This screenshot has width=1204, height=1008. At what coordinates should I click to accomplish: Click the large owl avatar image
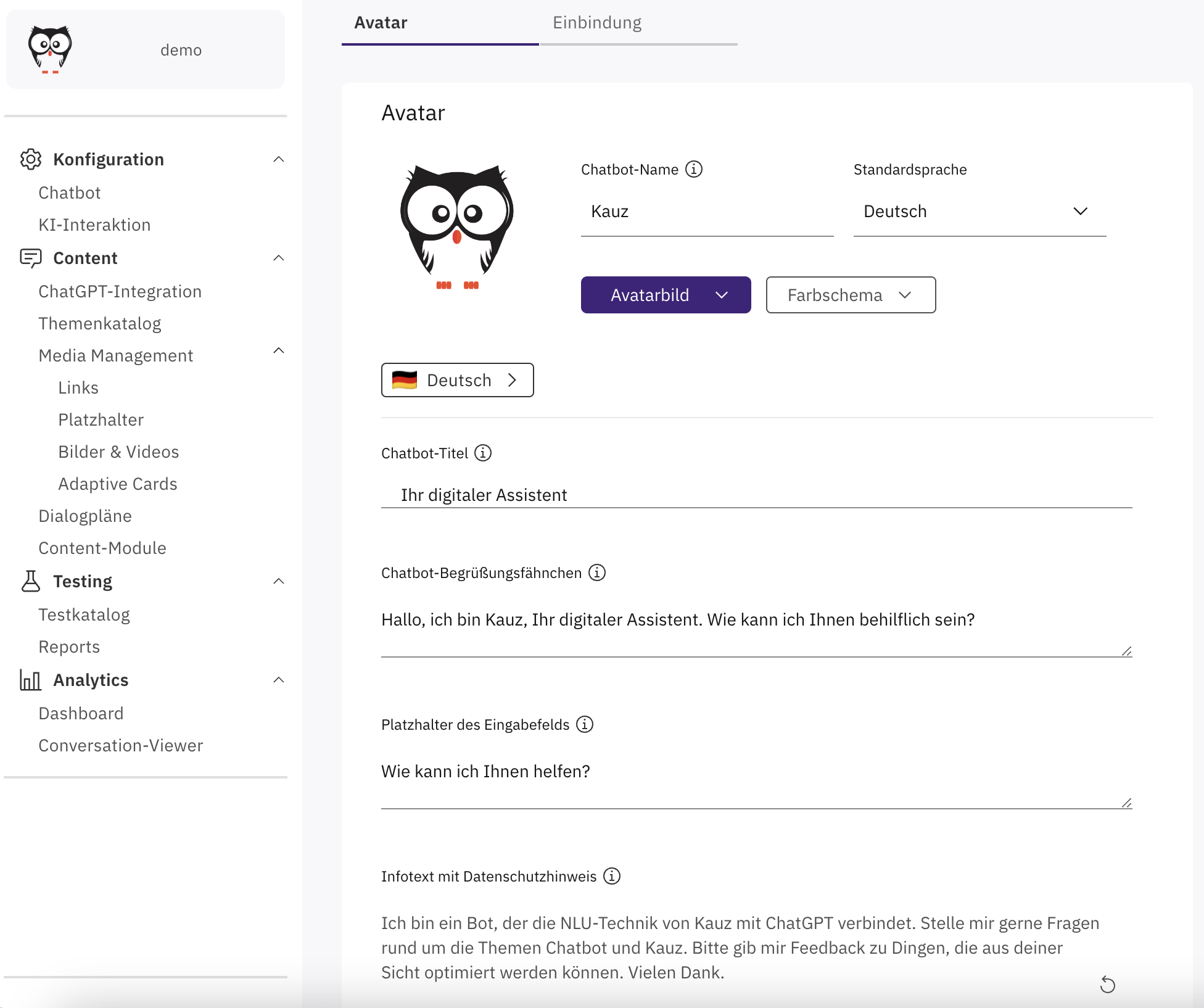click(457, 227)
